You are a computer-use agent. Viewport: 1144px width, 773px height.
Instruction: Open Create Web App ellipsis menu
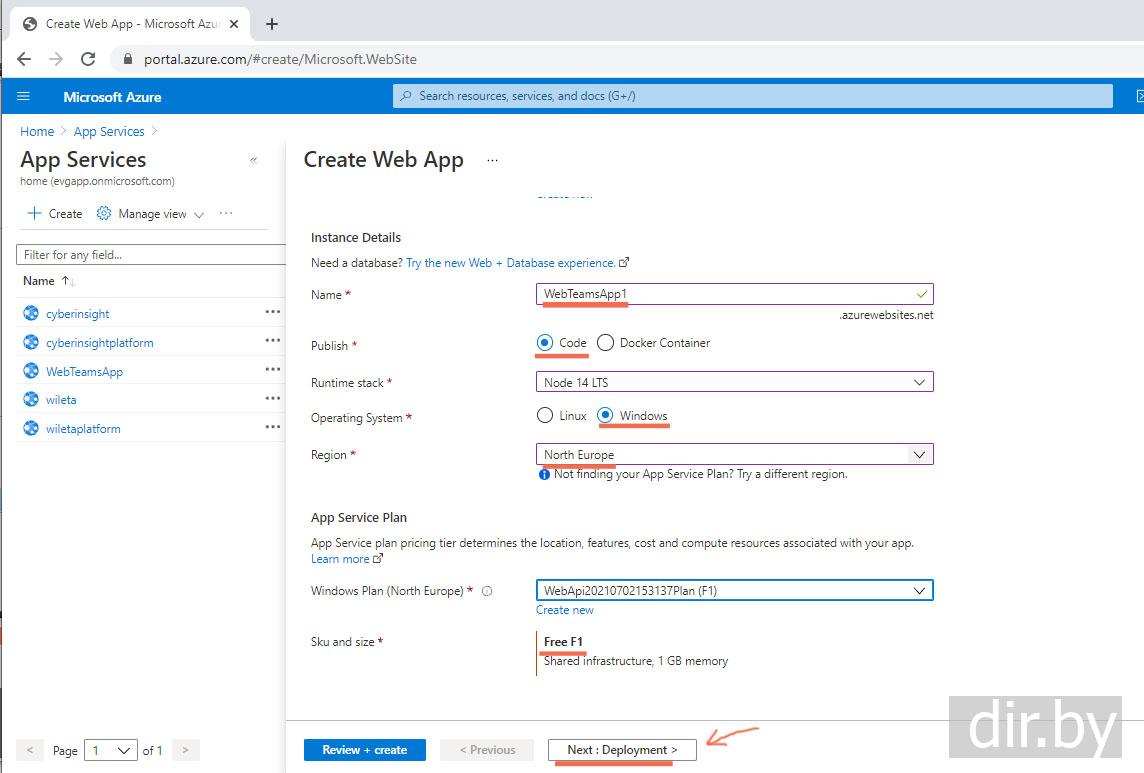[x=491, y=160]
